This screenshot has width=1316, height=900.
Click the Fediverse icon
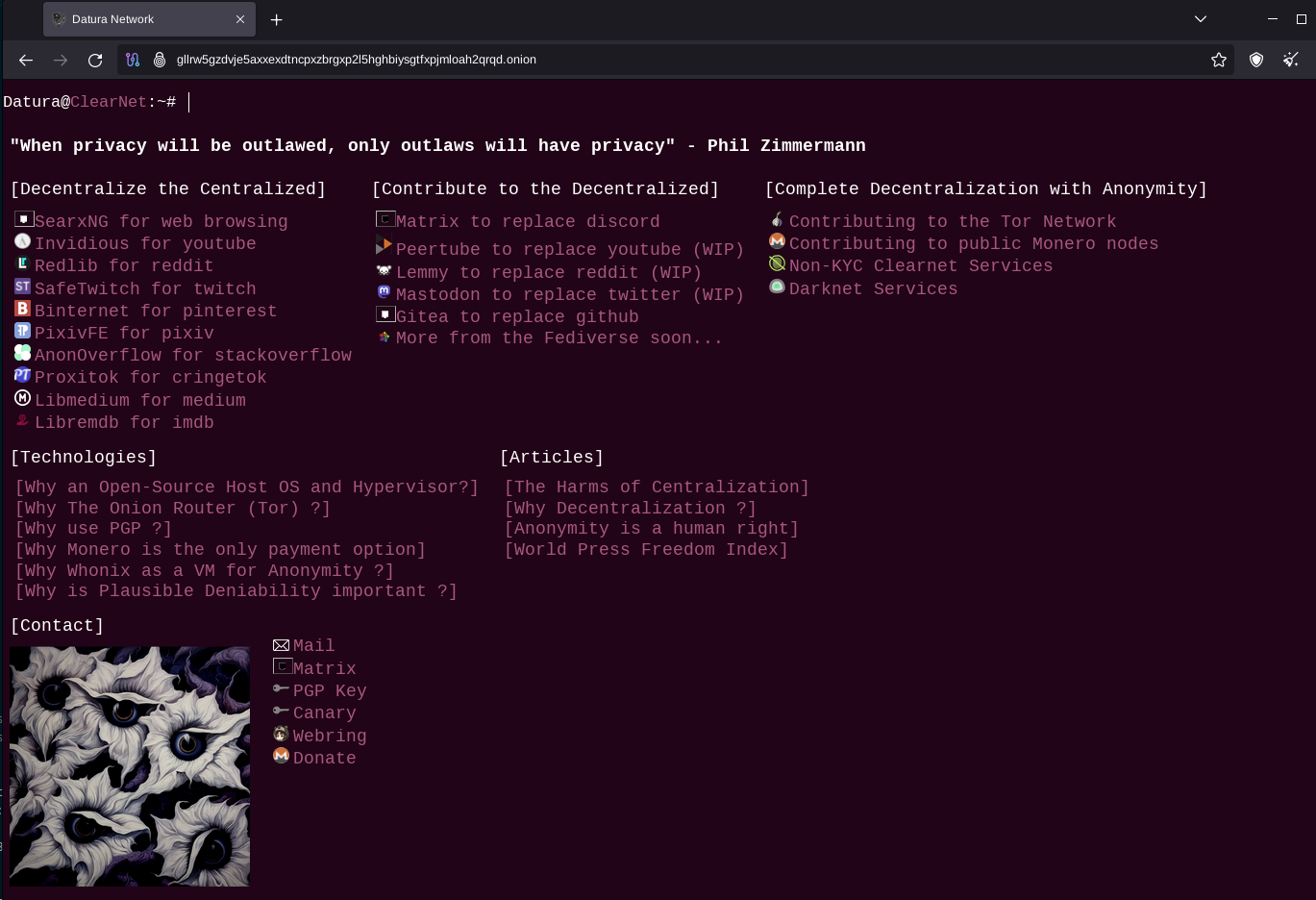385,337
